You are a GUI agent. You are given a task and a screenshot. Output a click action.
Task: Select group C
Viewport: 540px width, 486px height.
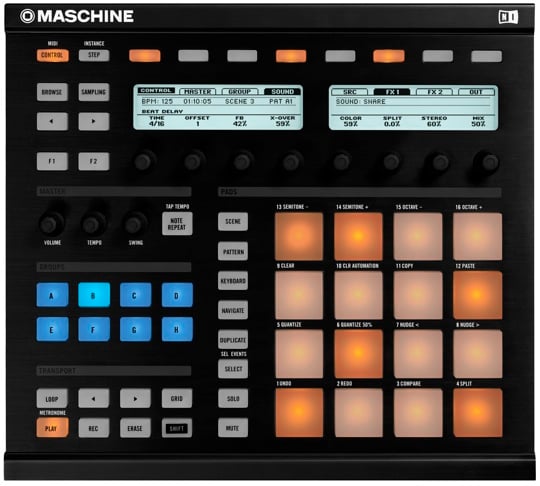[x=135, y=295]
